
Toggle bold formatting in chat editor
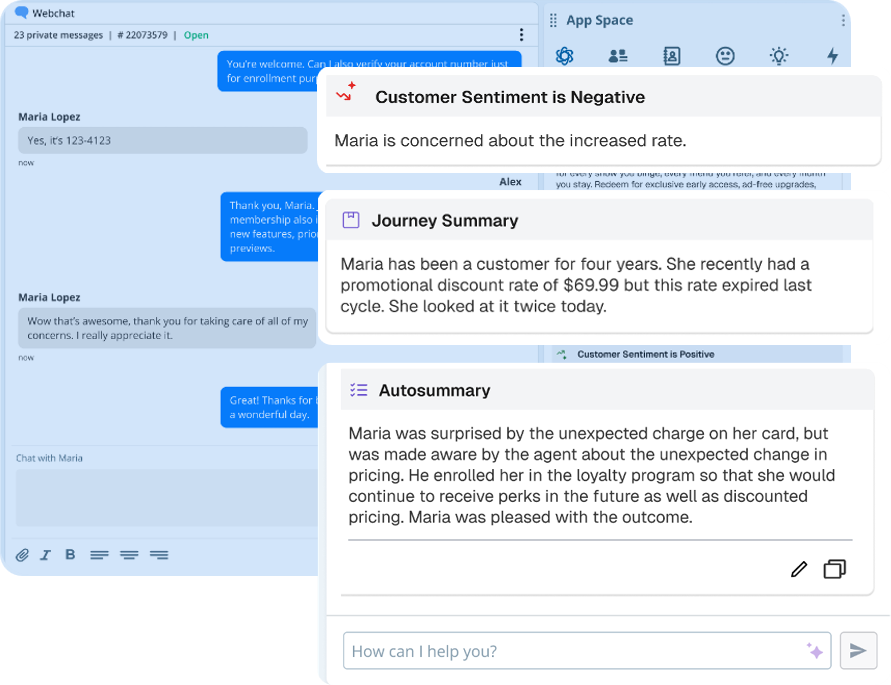(x=70, y=554)
